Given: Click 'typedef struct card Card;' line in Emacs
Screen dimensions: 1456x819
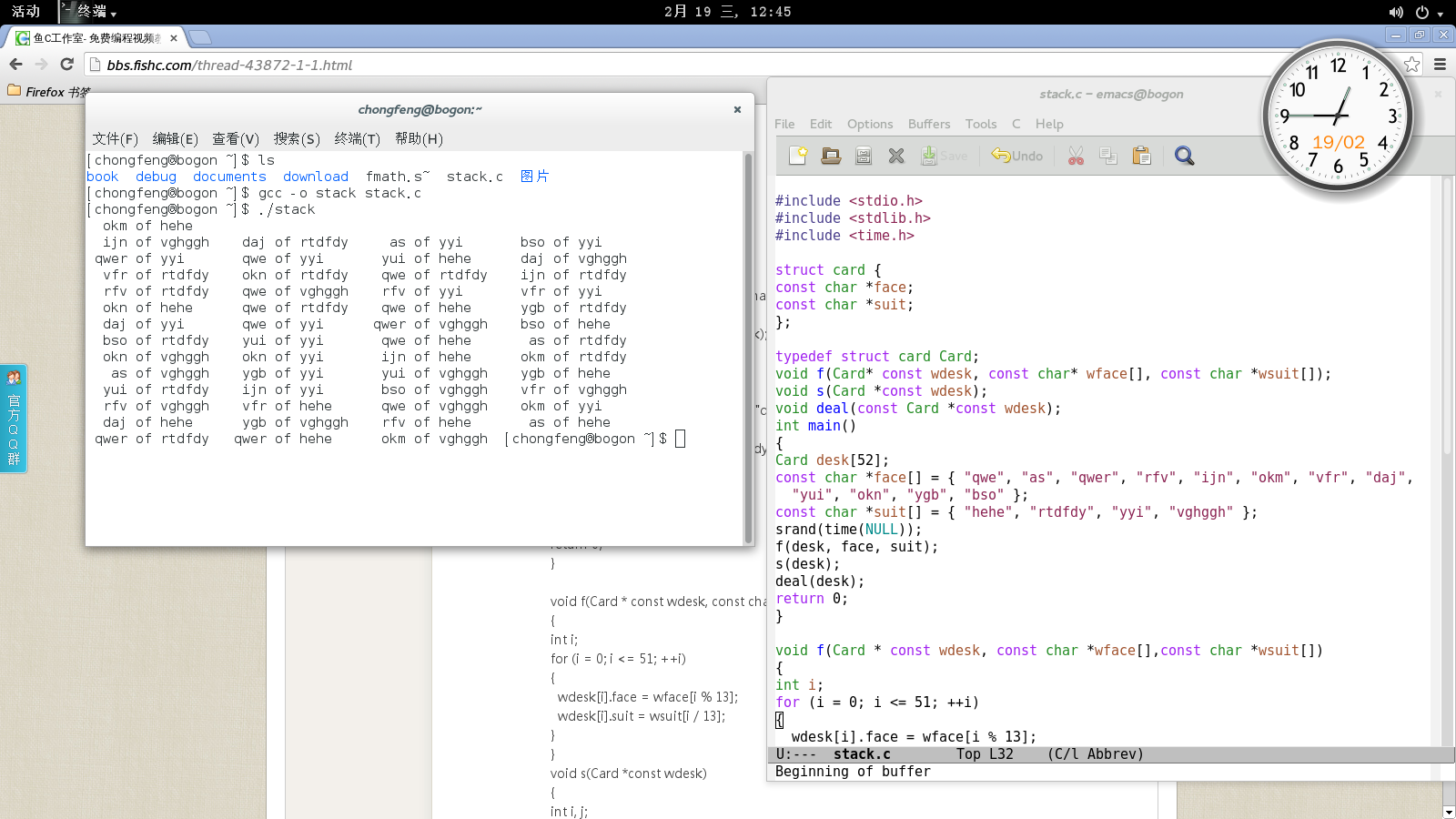Looking at the screenshot, I should pyautogui.click(x=877, y=357).
